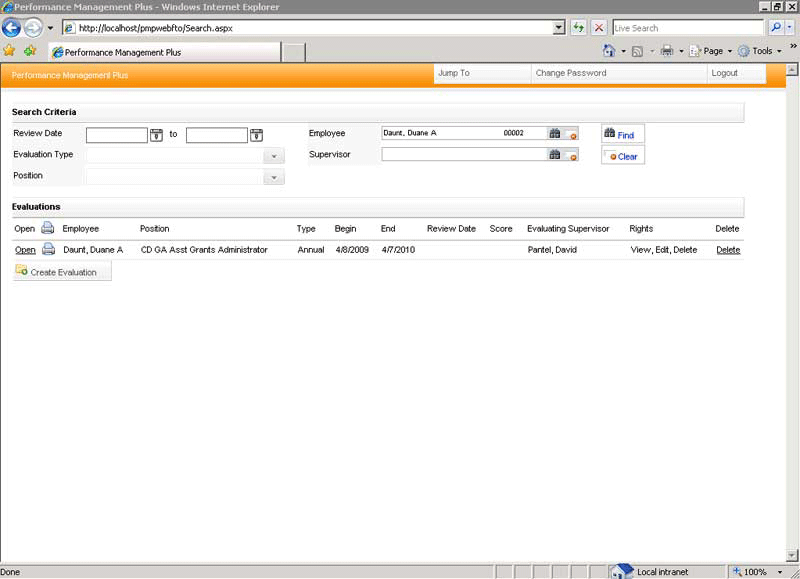Viewport: 800px width, 579px height.
Task: Select Change Password in the top menu
Action: point(570,73)
